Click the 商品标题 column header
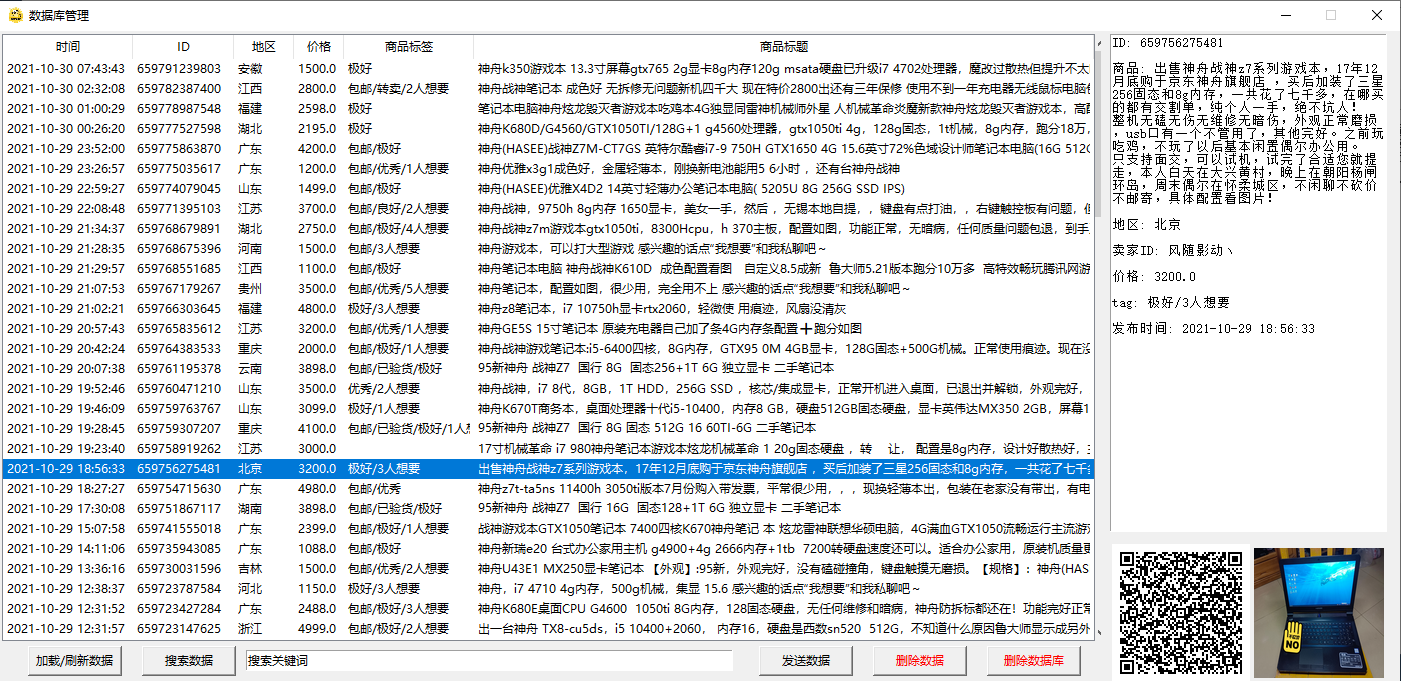This screenshot has width=1401, height=681. [x=784, y=47]
